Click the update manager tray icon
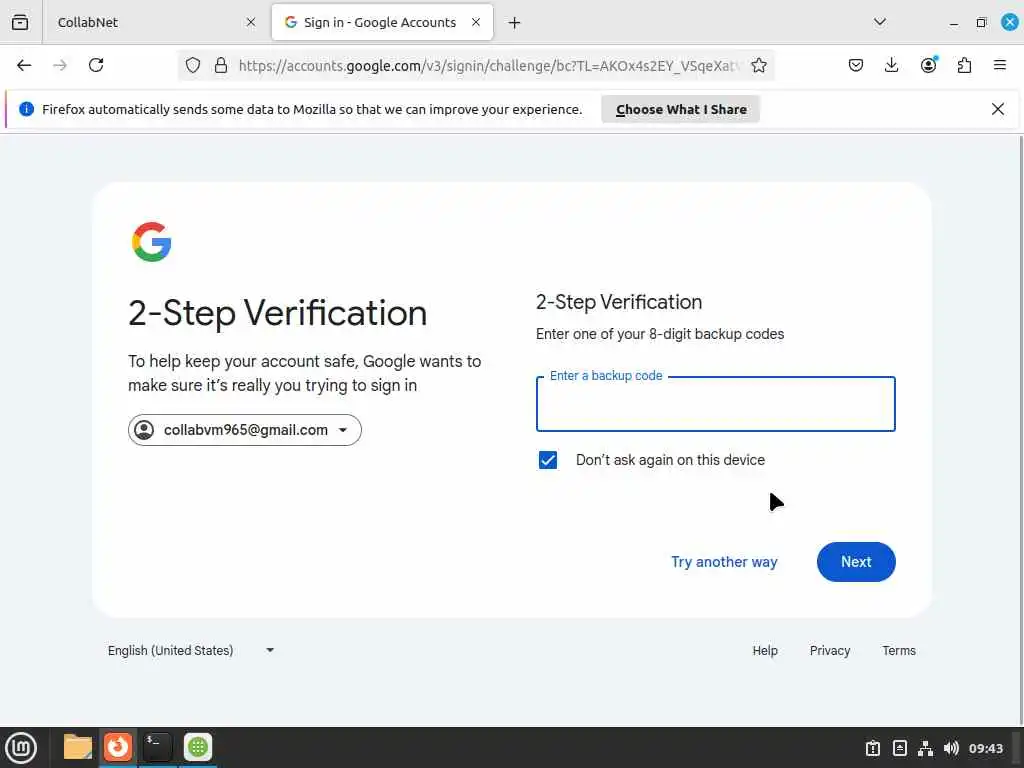 point(873,748)
